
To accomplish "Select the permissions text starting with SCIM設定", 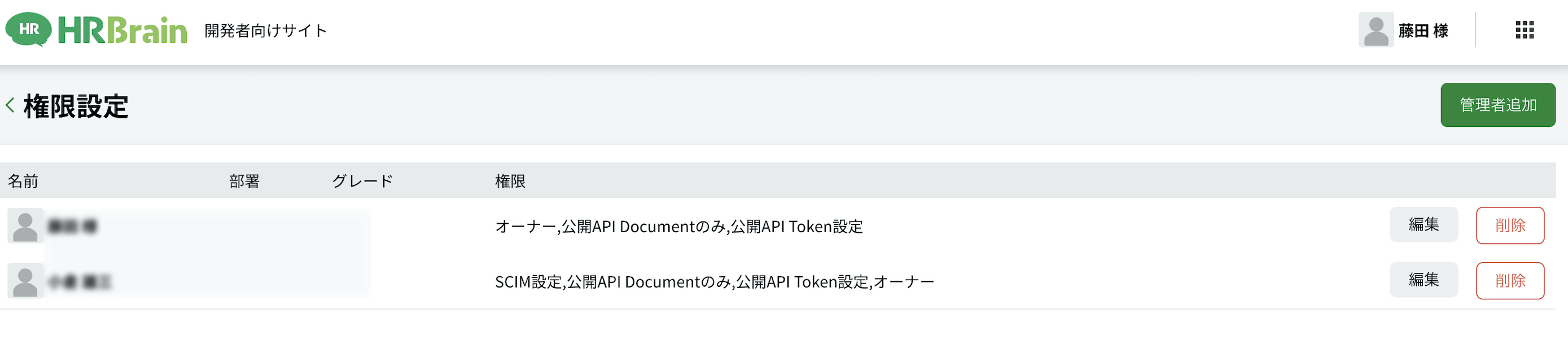I will (x=714, y=282).
